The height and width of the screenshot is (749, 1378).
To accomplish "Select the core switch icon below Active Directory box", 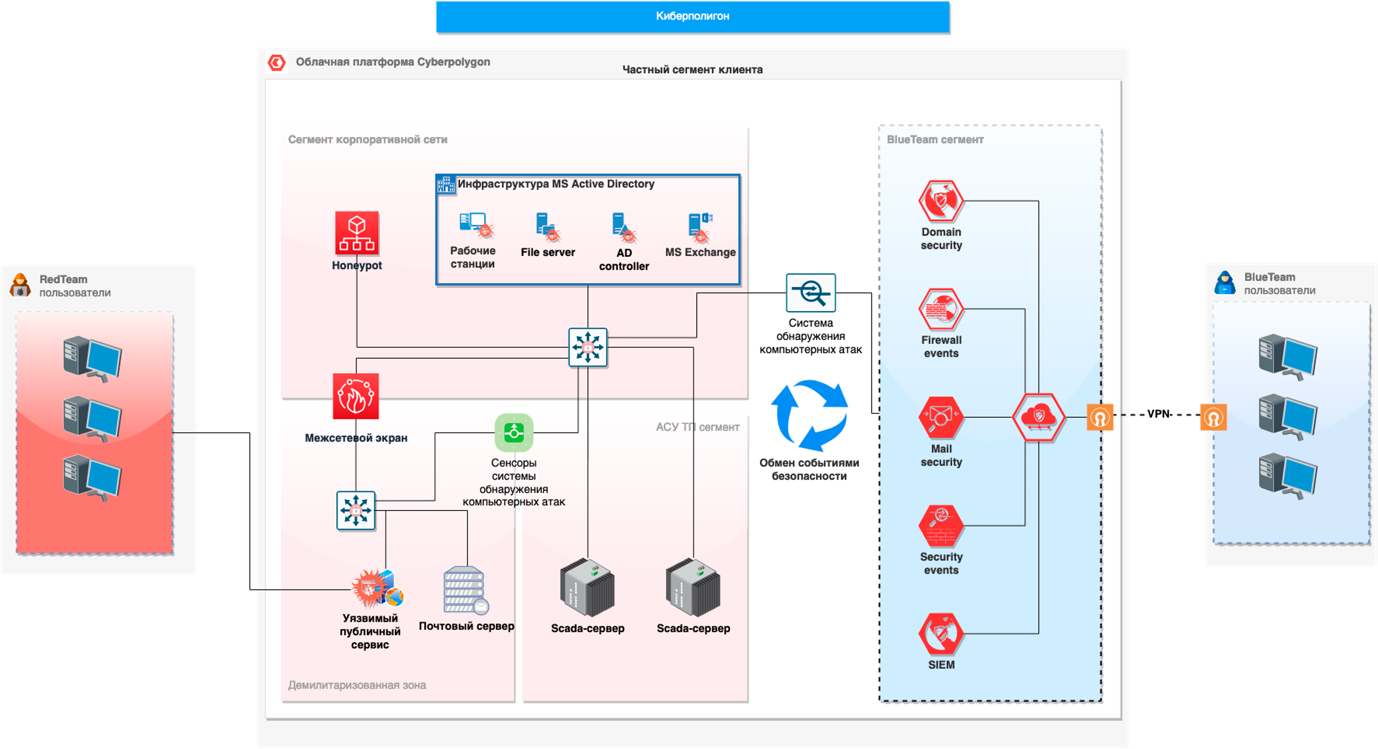I will pos(588,347).
